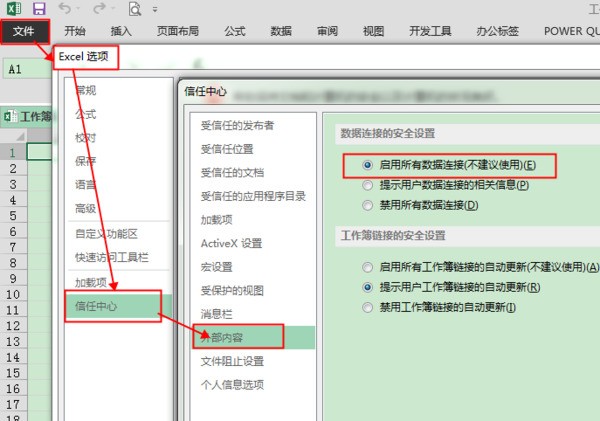Select 禁用所有数据连接 radio button
600x421 pixels.
pos(367,206)
